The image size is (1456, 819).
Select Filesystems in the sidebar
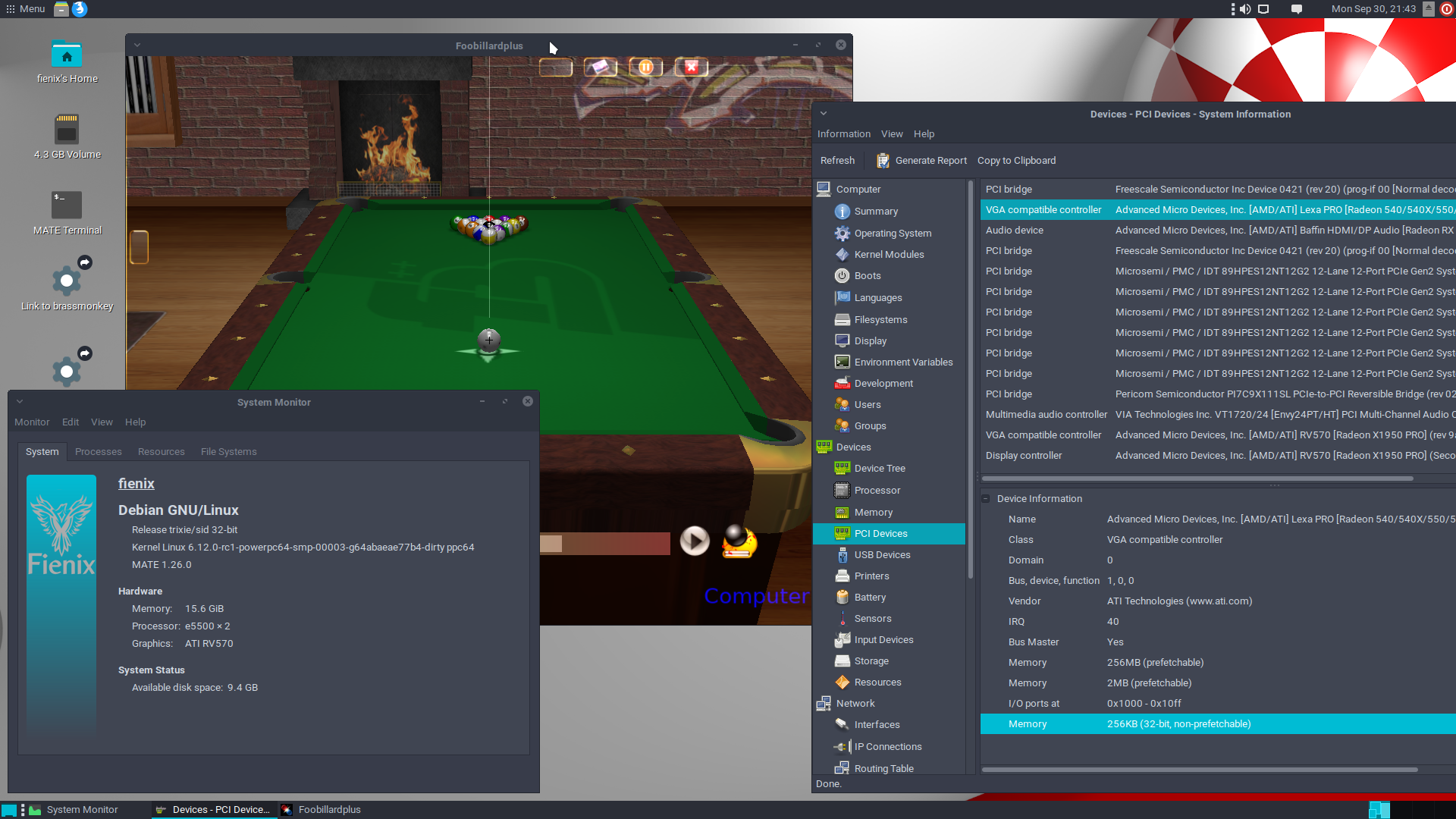pos(880,320)
